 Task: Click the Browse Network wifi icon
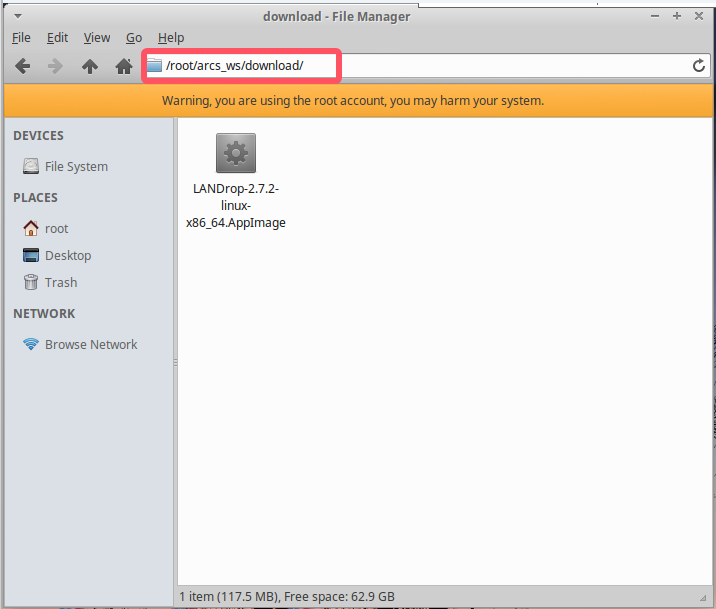pos(31,344)
